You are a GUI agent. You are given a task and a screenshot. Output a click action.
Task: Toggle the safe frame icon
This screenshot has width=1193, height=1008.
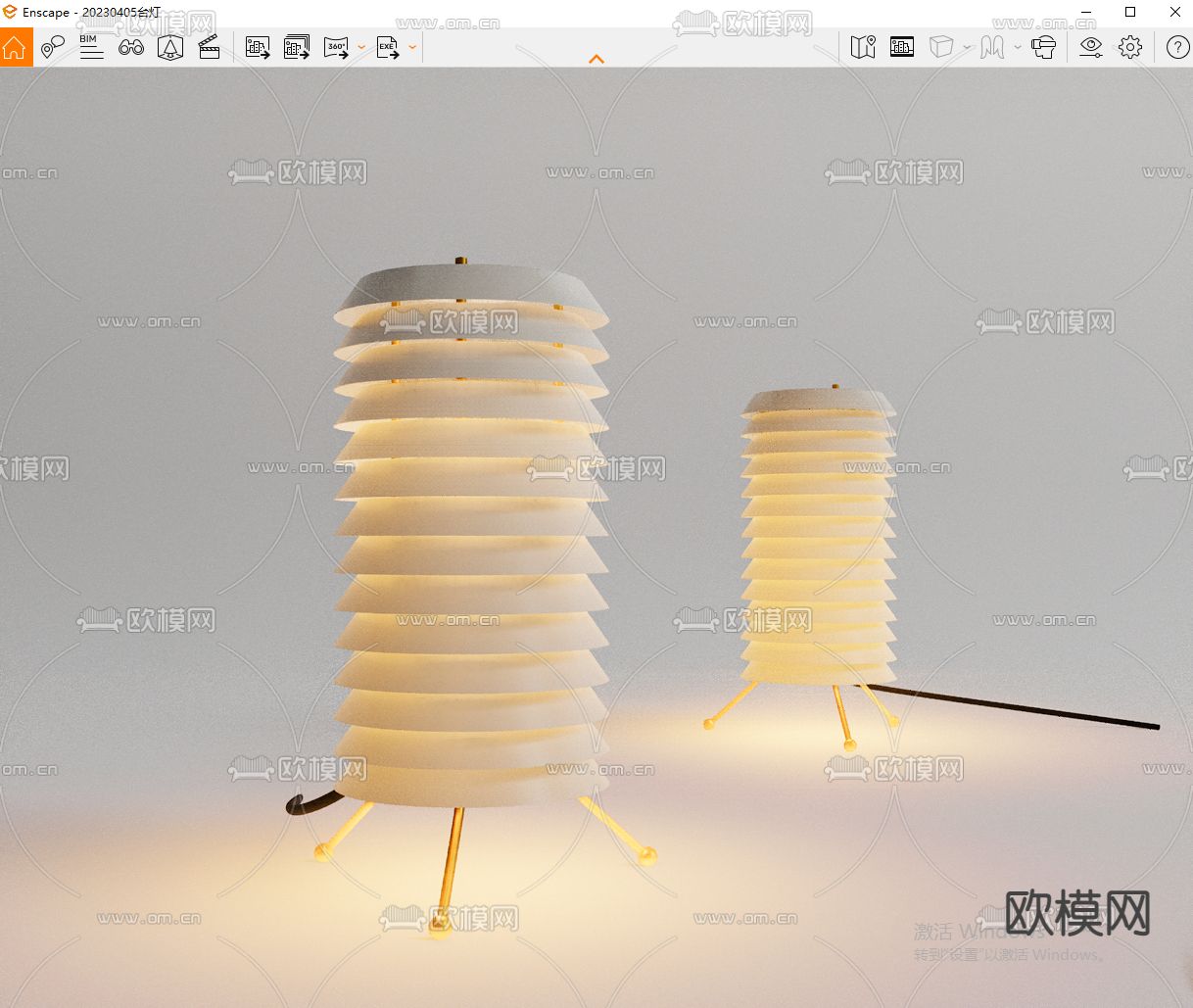tap(902, 47)
